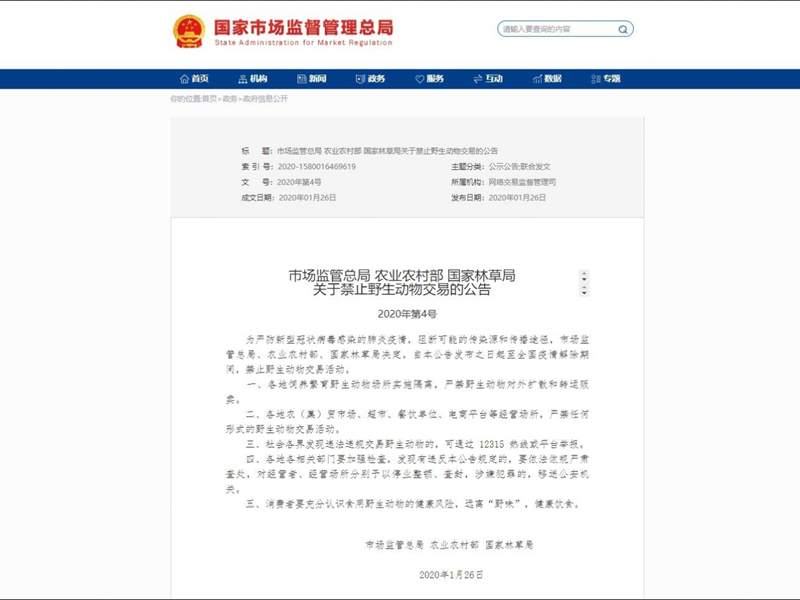Click the 12315 hotline number in the article

[491, 444]
